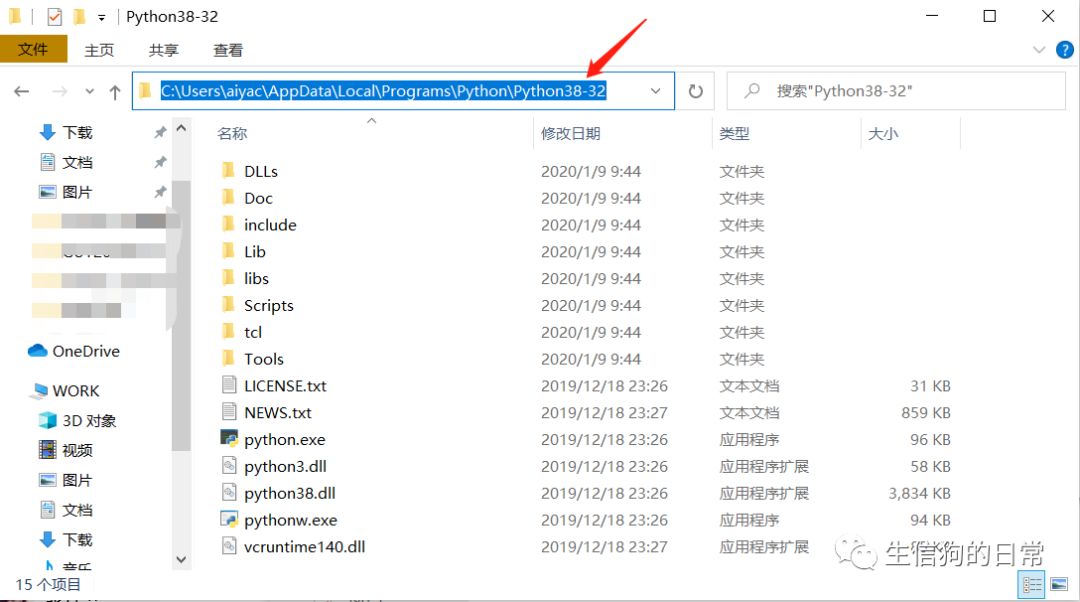Image resolution: width=1080 pixels, height=602 pixels.
Task: Select the LICENSE.txt file name
Action: tap(285, 386)
